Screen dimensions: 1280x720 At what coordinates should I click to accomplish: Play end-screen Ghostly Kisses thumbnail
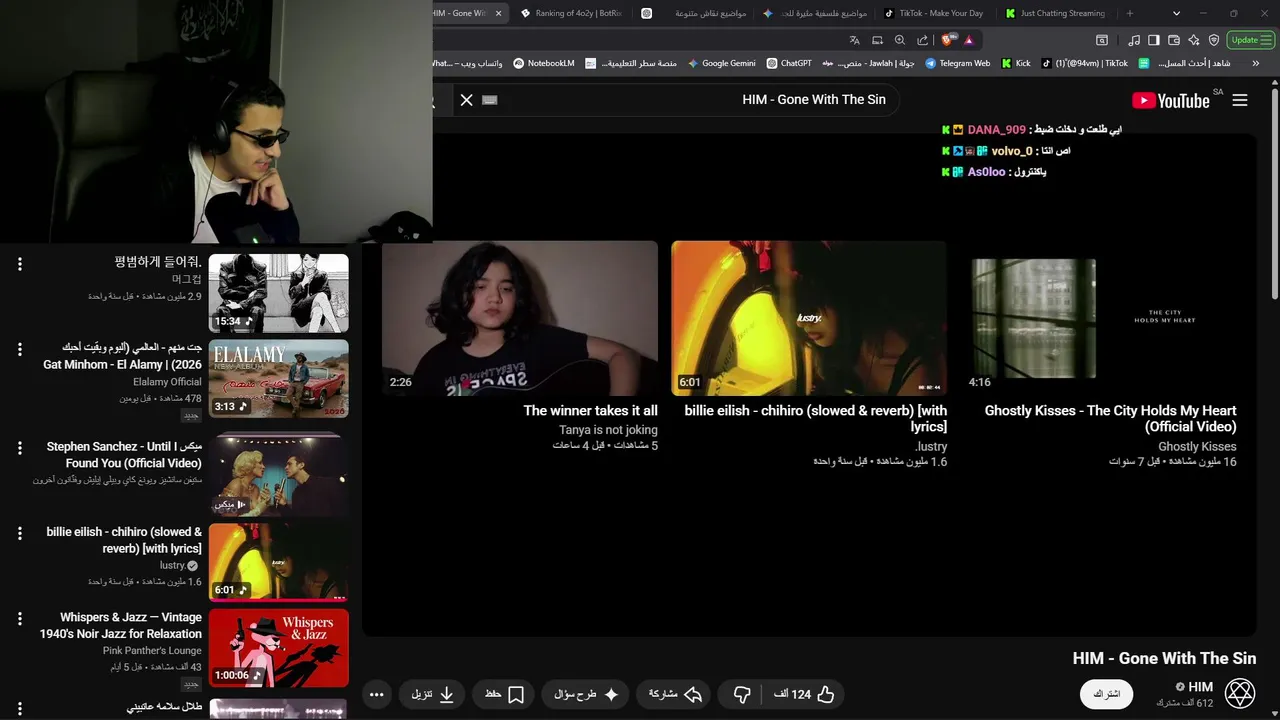[x=1099, y=318]
